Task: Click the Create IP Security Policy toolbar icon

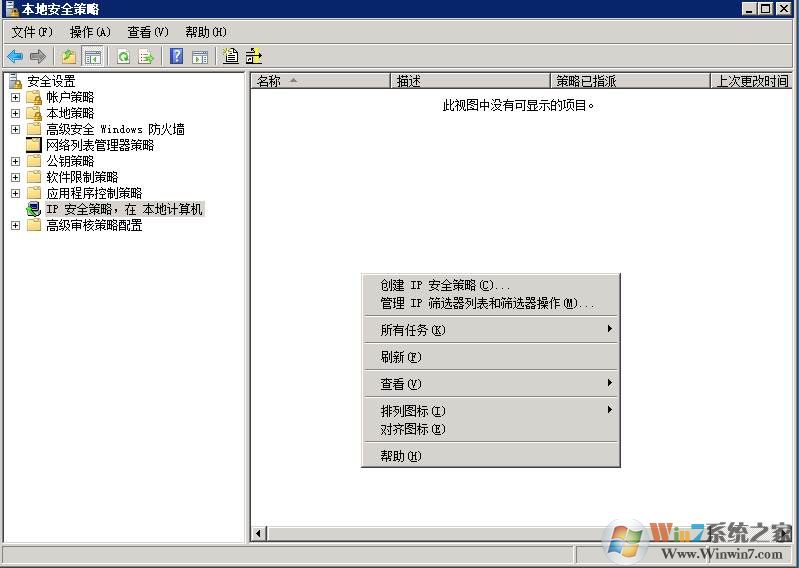Action: (x=230, y=56)
